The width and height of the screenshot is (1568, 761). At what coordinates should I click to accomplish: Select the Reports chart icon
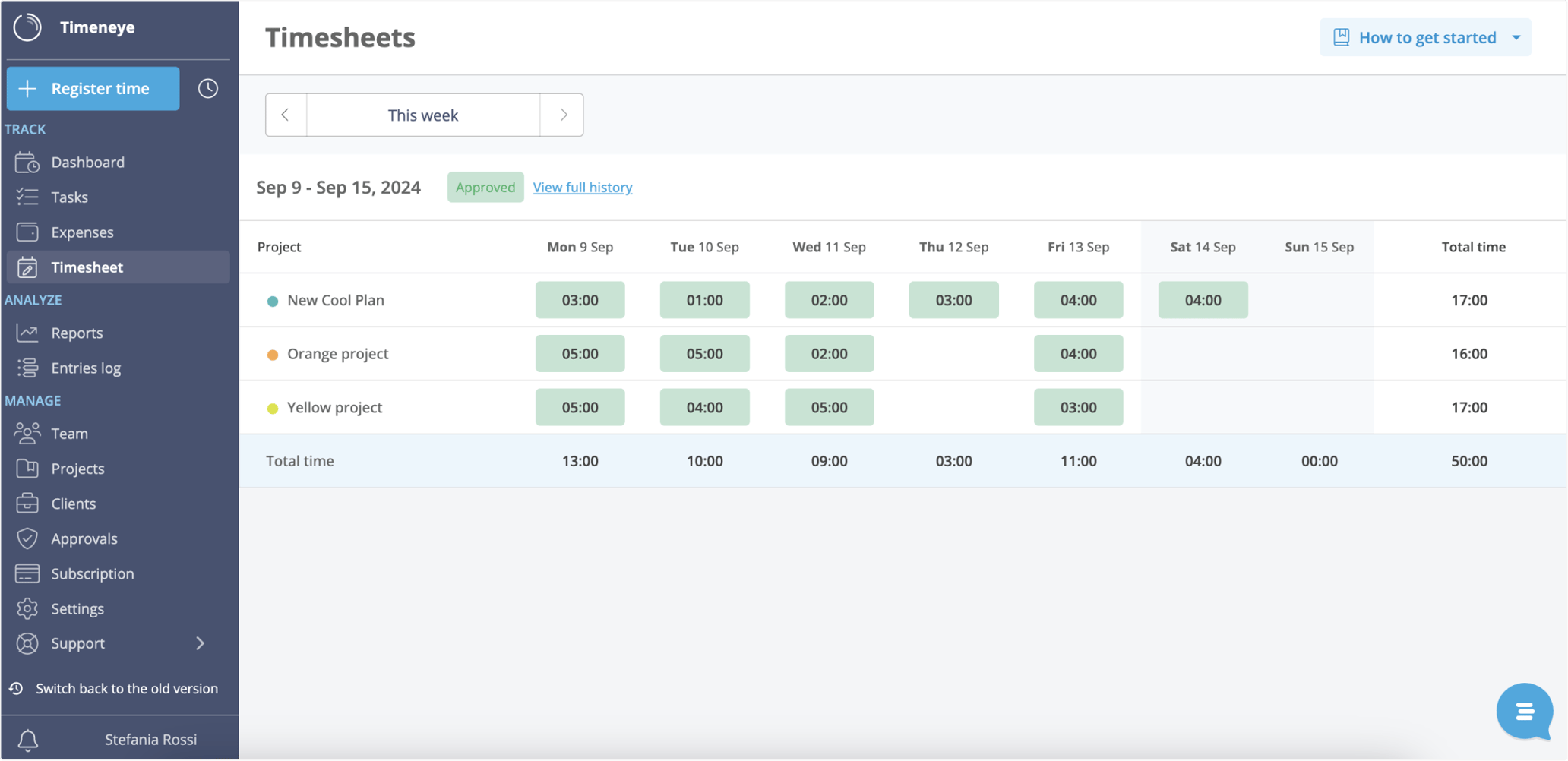[27, 333]
